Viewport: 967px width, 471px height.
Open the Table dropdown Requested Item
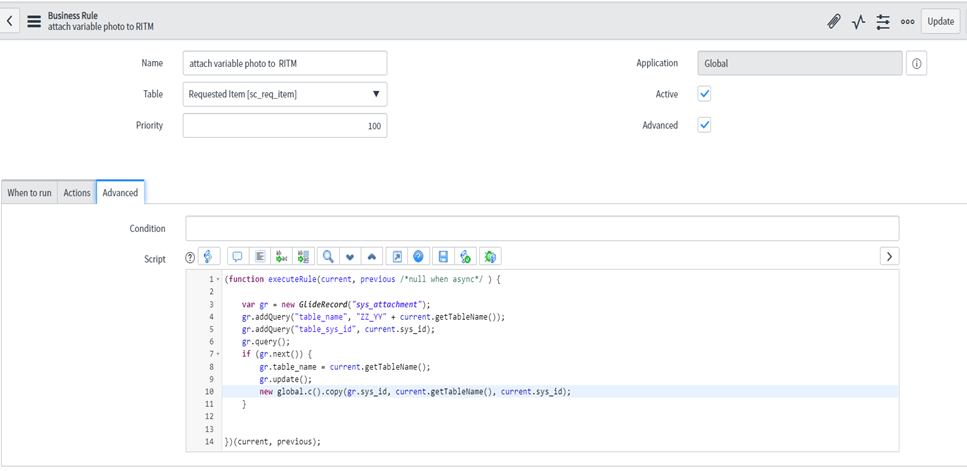[x=285, y=94]
